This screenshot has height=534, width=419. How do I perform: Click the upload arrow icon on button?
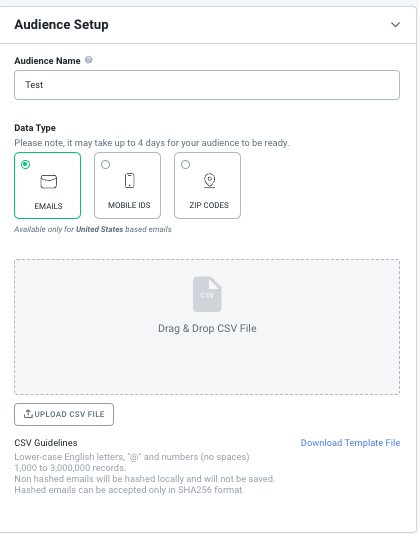[x=28, y=414]
